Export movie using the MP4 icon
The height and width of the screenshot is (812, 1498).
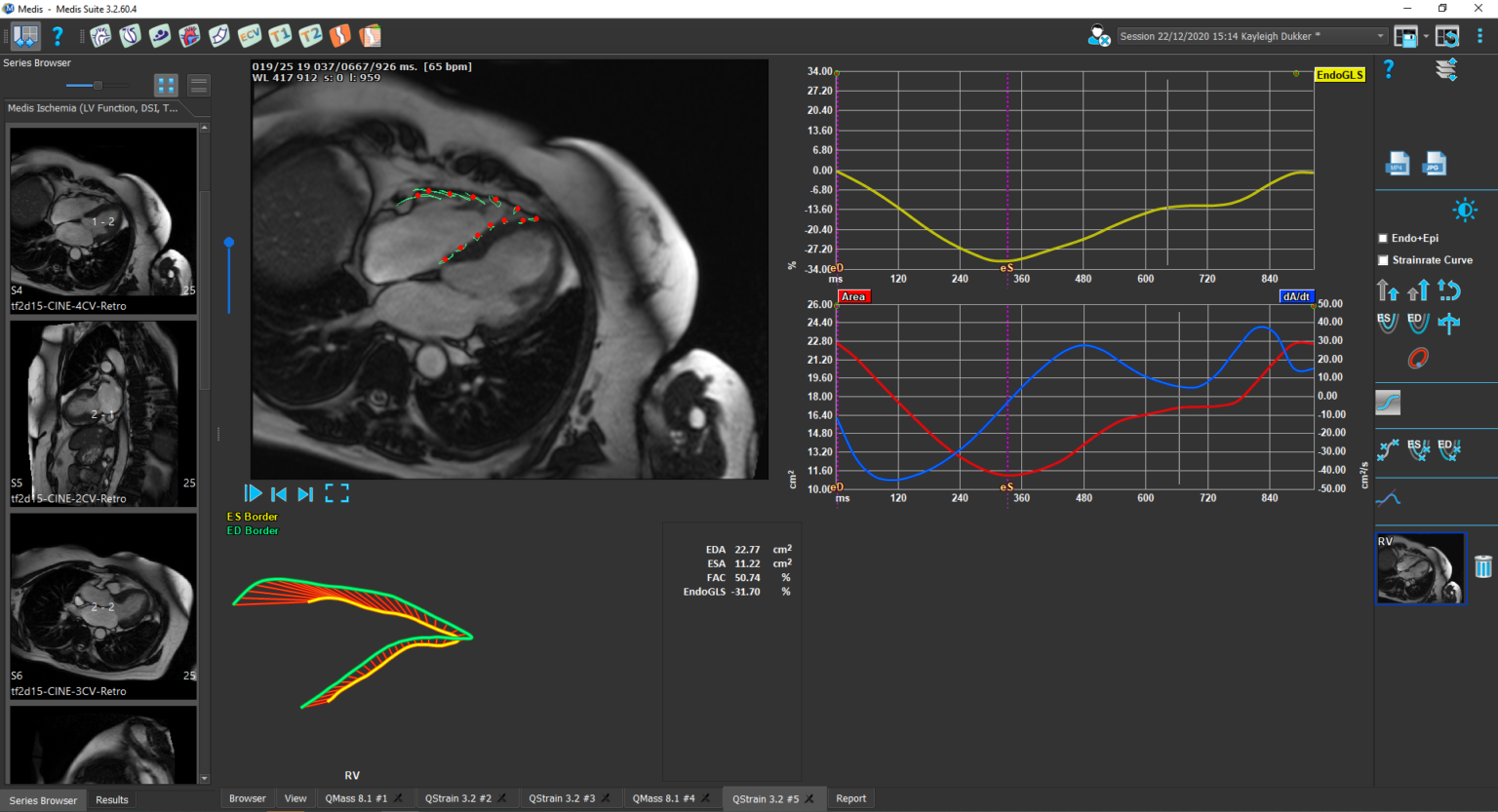(x=1398, y=164)
